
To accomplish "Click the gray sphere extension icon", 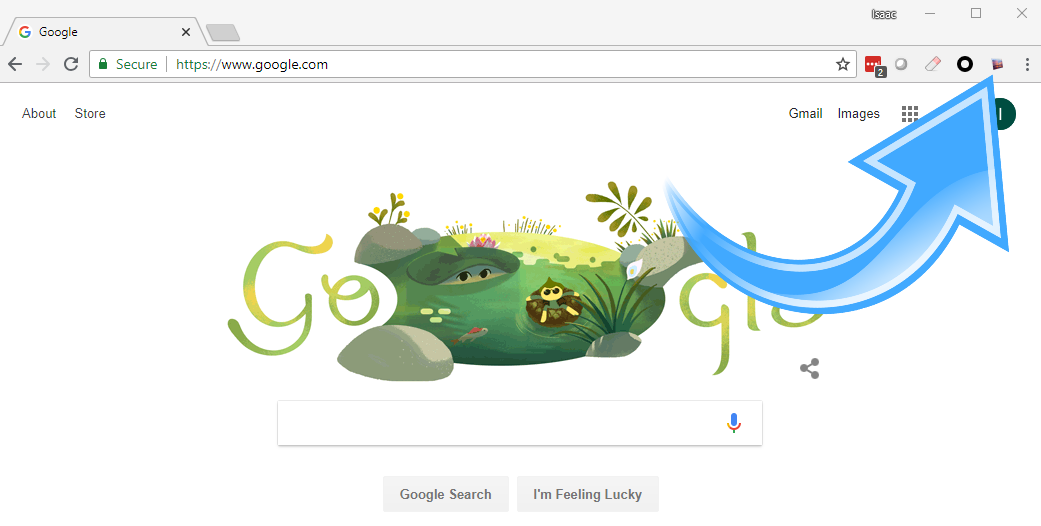I will 901,64.
